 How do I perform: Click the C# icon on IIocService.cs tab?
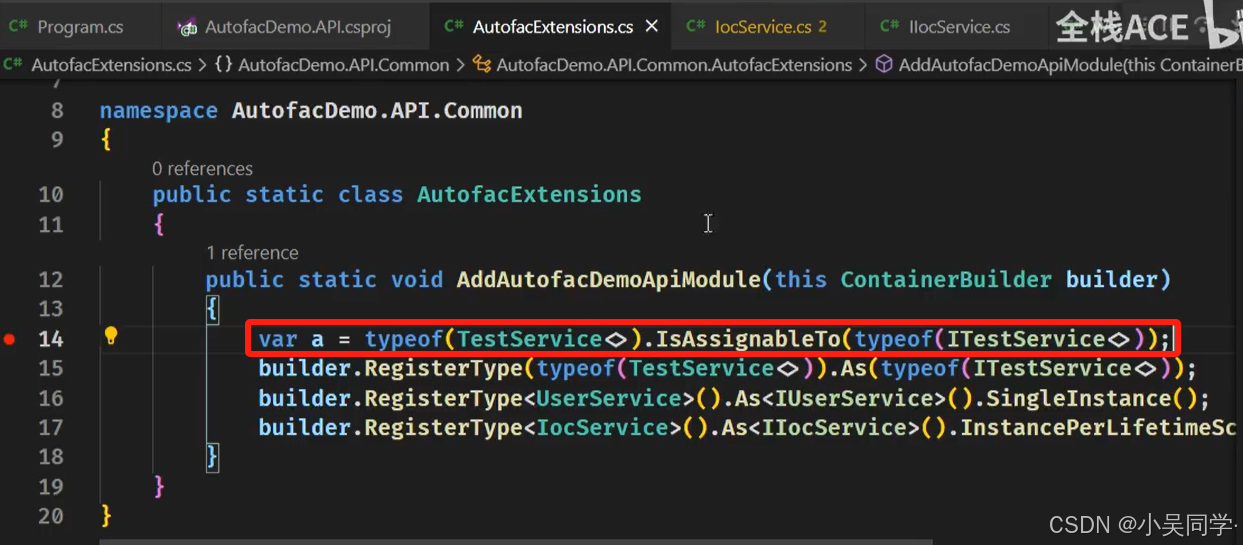[x=889, y=27]
